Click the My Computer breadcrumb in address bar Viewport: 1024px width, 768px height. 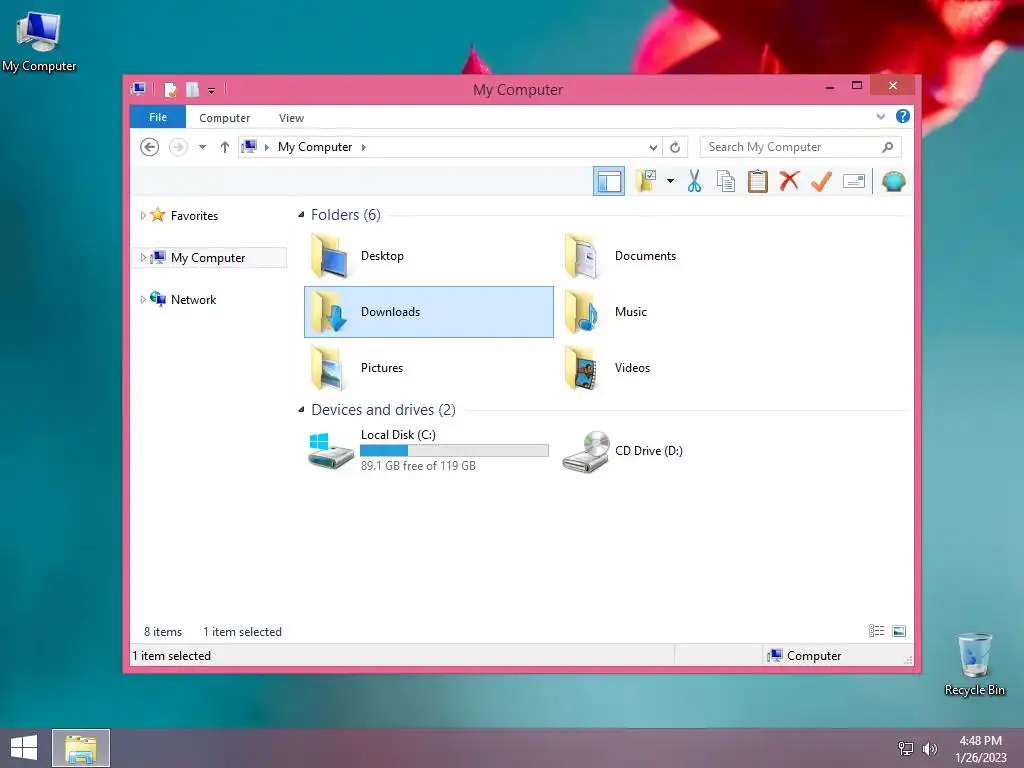pyautogui.click(x=315, y=147)
